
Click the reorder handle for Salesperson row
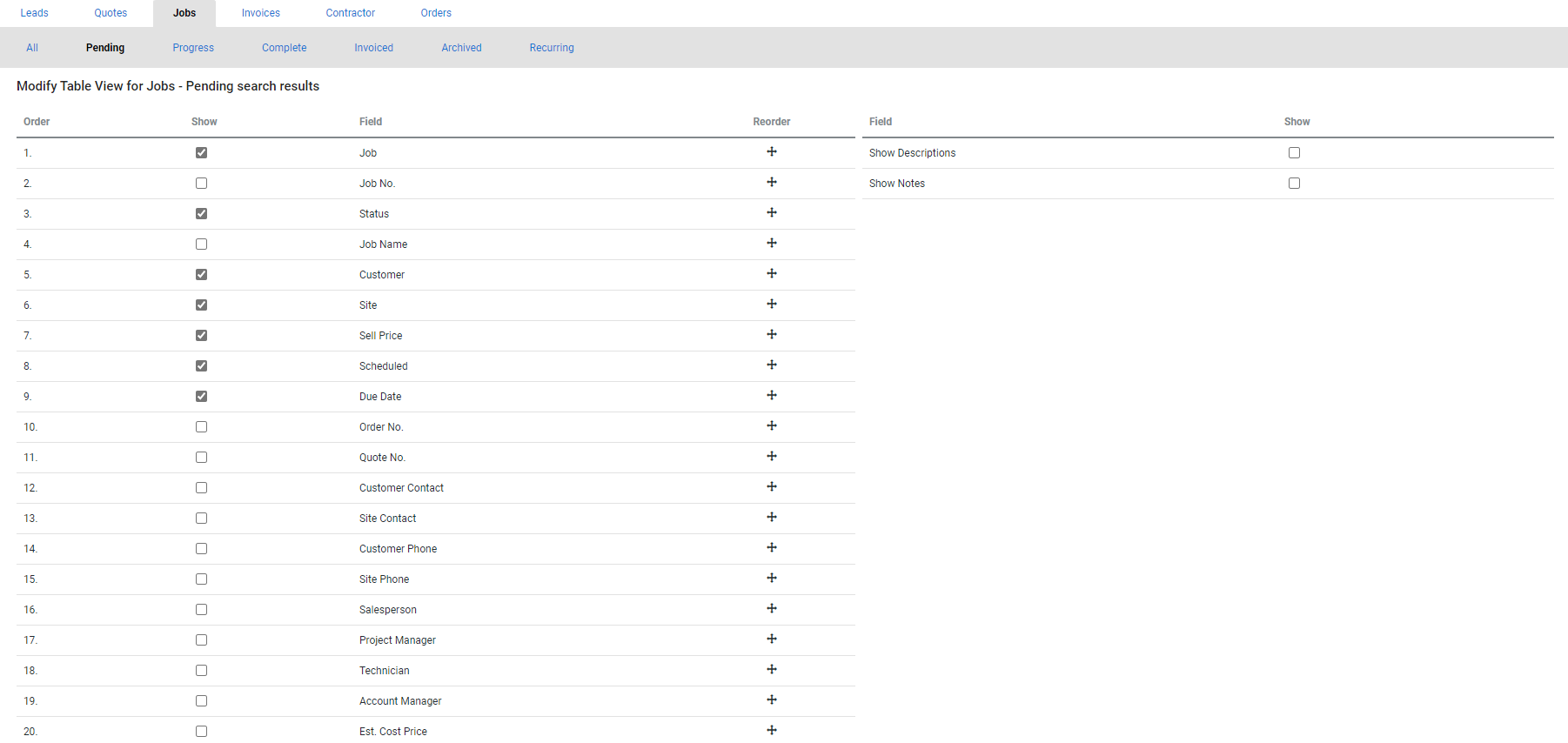pyautogui.click(x=772, y=608)
